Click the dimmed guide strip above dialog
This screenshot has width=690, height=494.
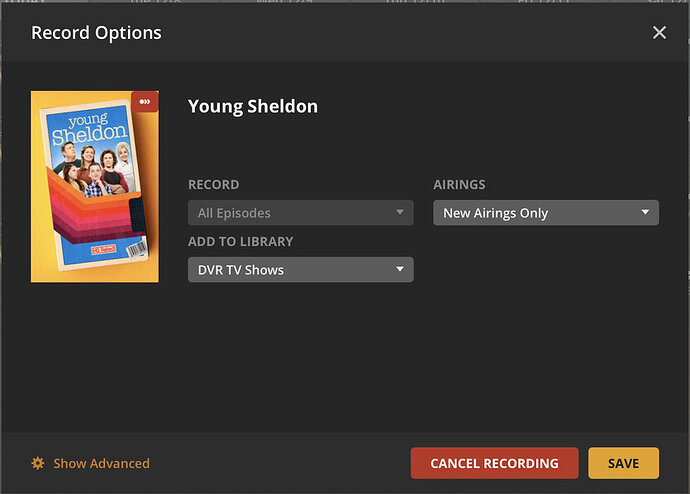pos(345,3)
